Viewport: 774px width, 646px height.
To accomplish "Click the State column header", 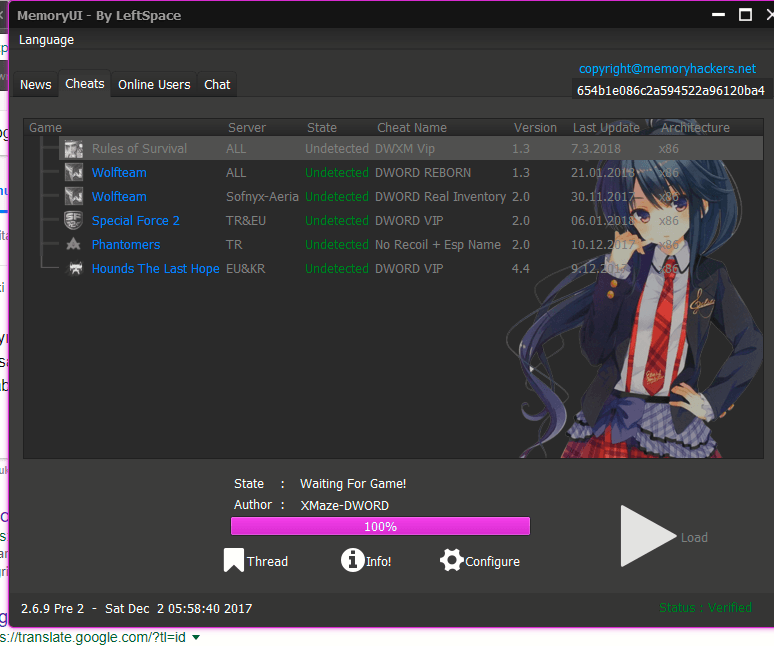I will tap(322, 128).
